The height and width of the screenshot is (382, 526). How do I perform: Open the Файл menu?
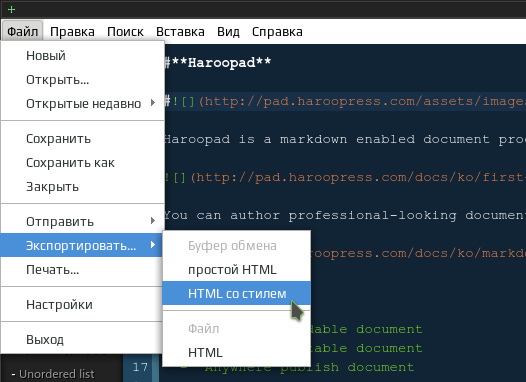click(x=22, y=32)
